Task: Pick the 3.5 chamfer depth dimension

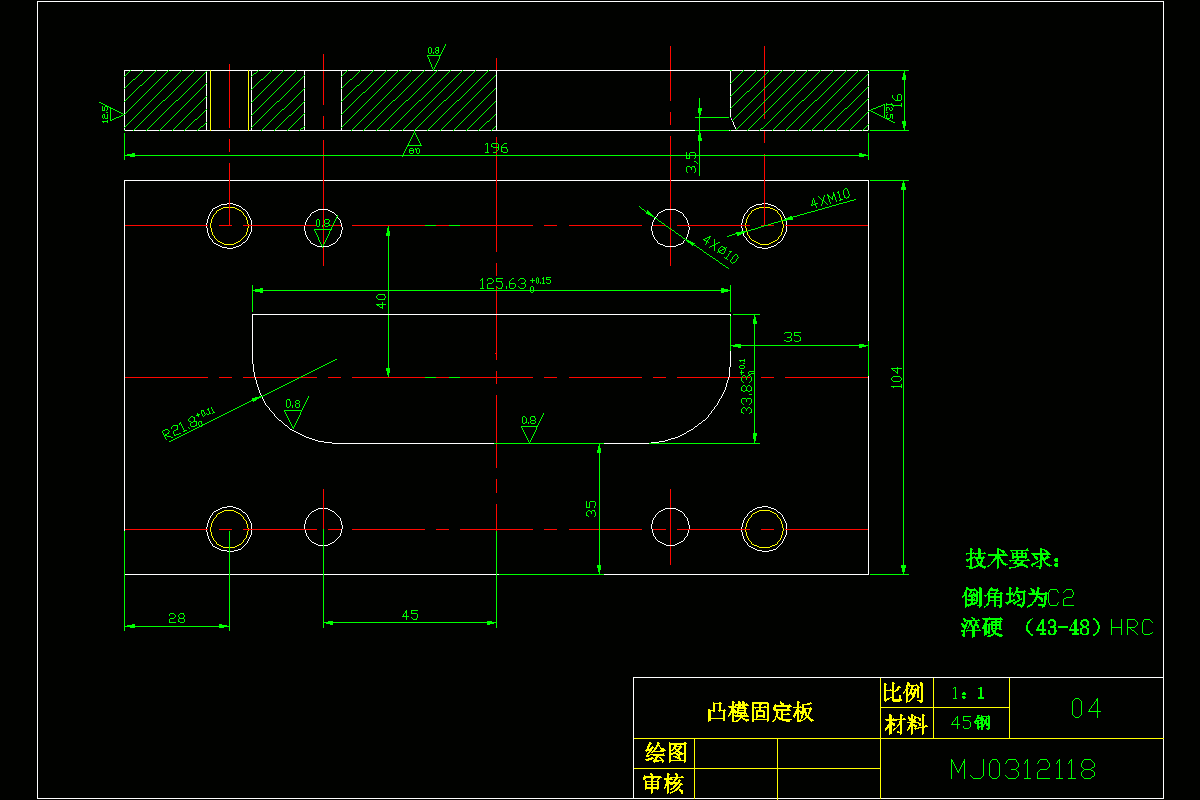Action: click(691, 163)
